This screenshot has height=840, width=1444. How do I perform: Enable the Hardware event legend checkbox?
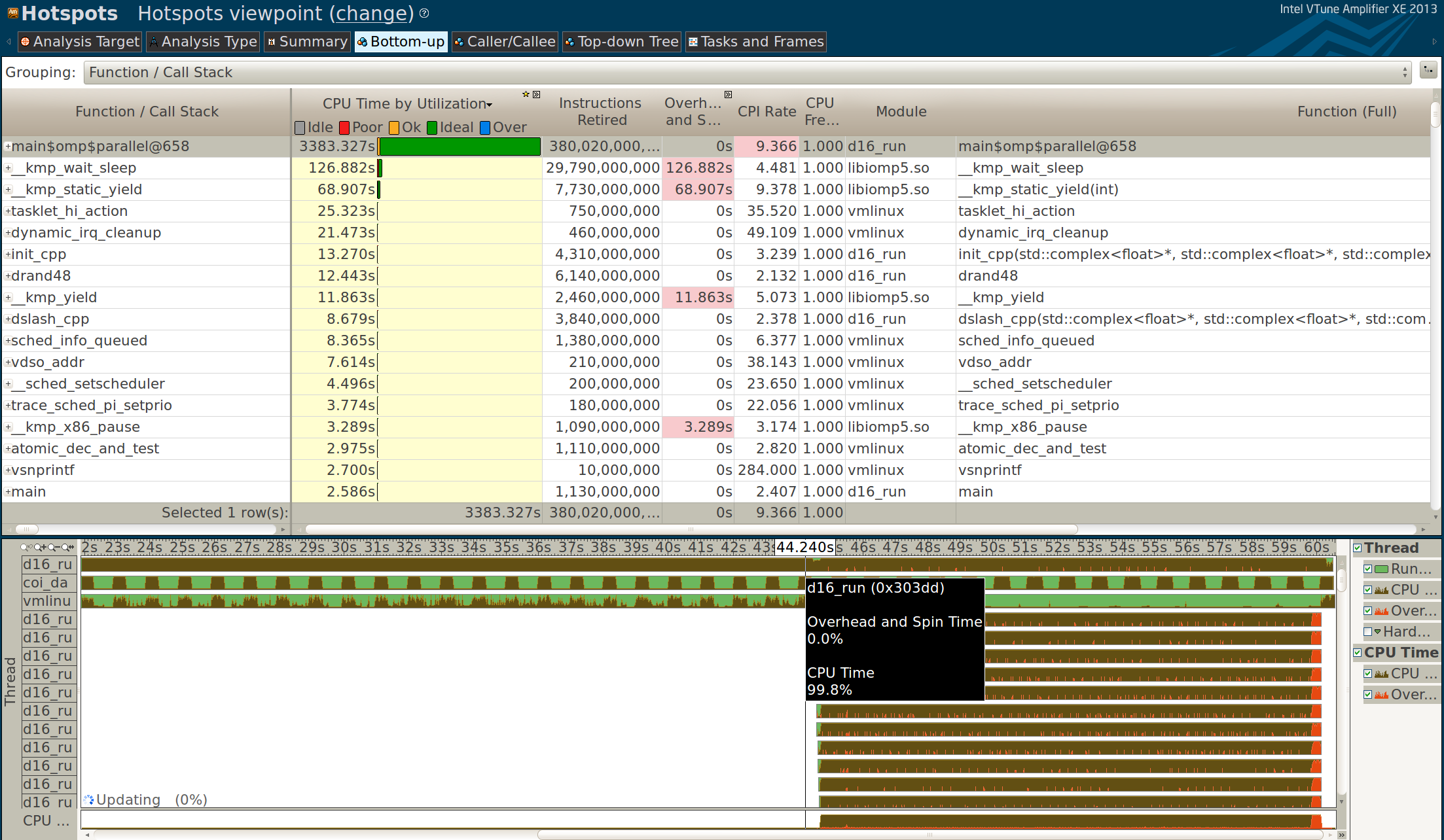point(1367,631)
